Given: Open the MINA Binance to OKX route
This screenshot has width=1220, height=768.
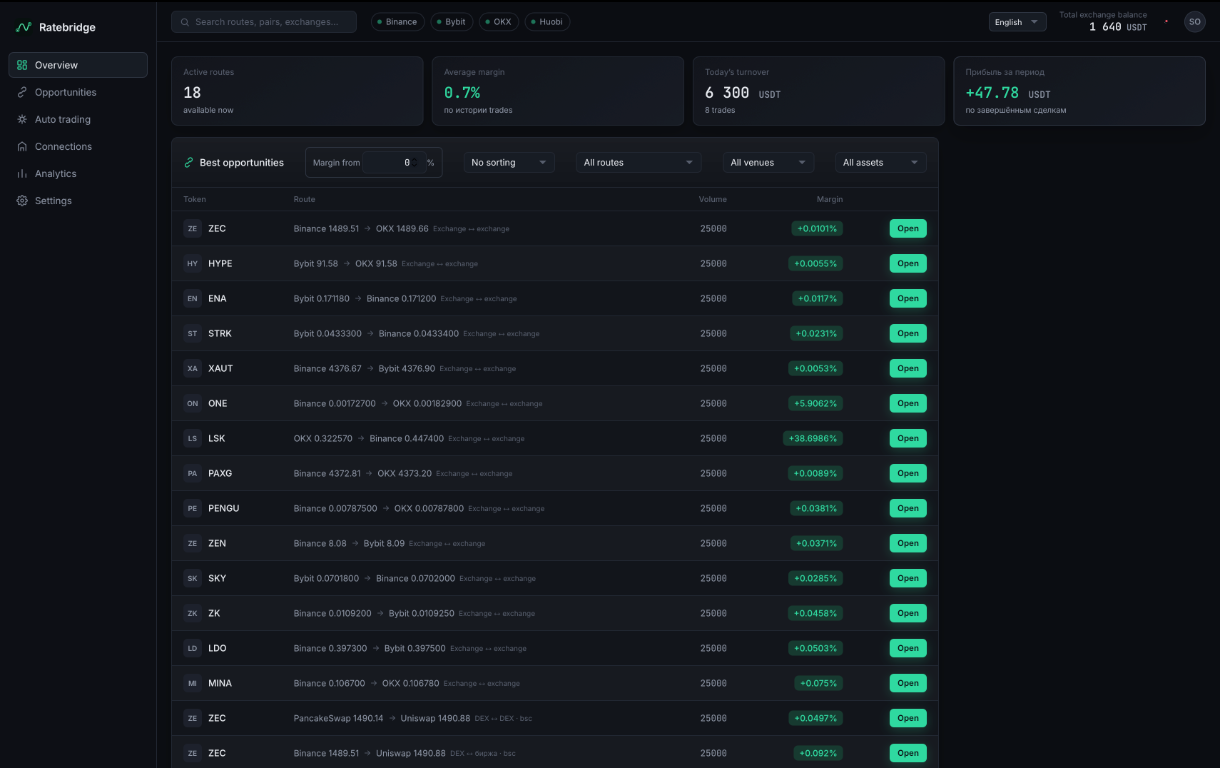Looking at the screenshot, I should click(908, 683).
